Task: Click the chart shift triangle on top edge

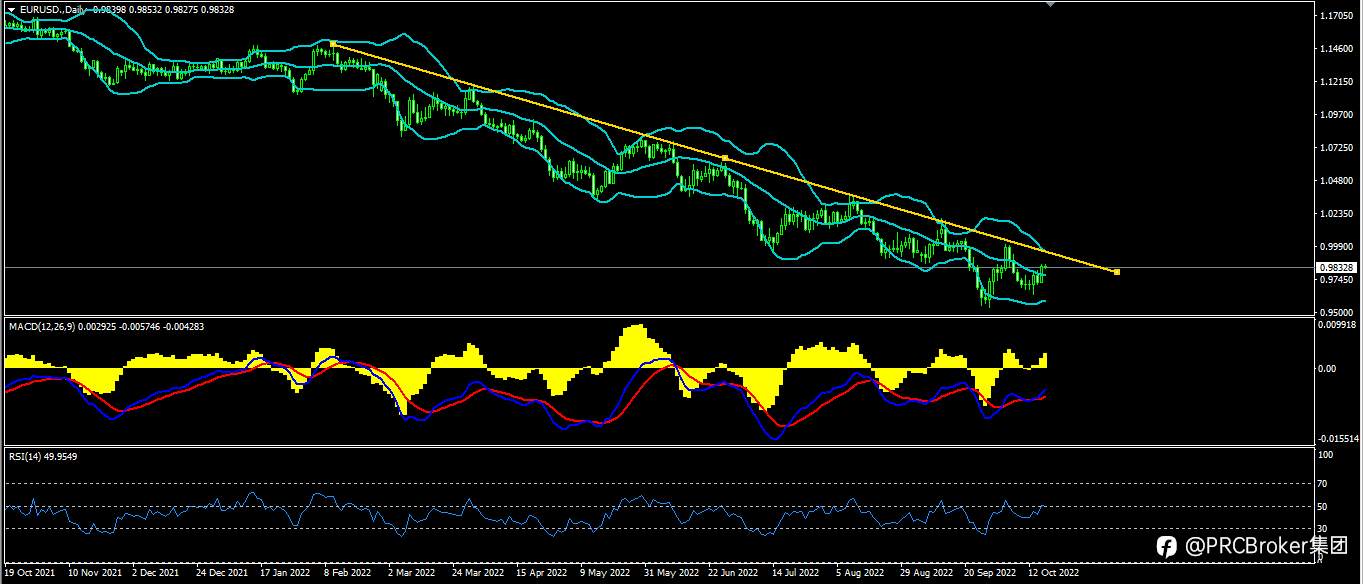Action: [x=1050, y=5]
